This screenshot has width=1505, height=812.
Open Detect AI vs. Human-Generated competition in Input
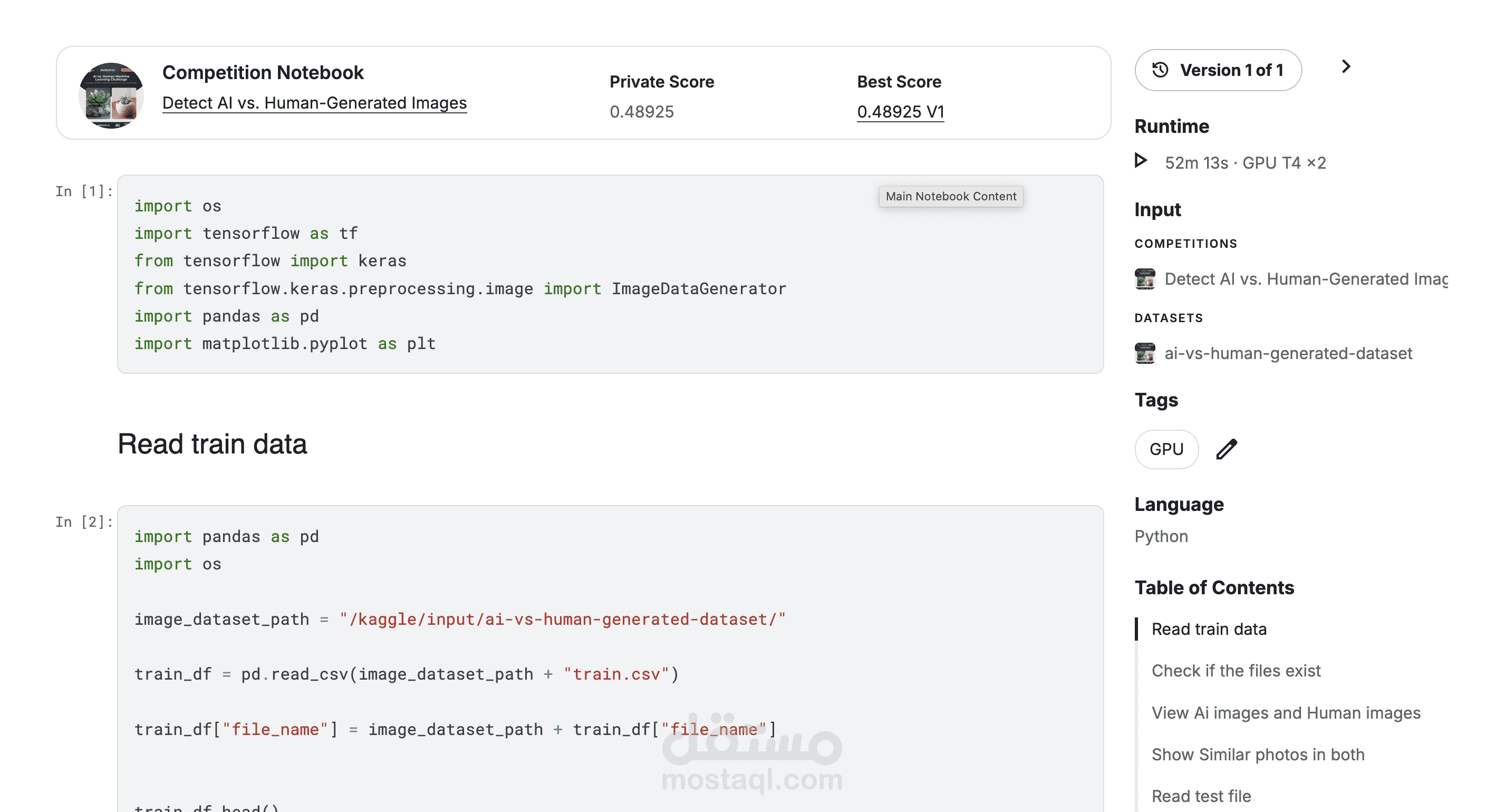tap(1306, 279)
